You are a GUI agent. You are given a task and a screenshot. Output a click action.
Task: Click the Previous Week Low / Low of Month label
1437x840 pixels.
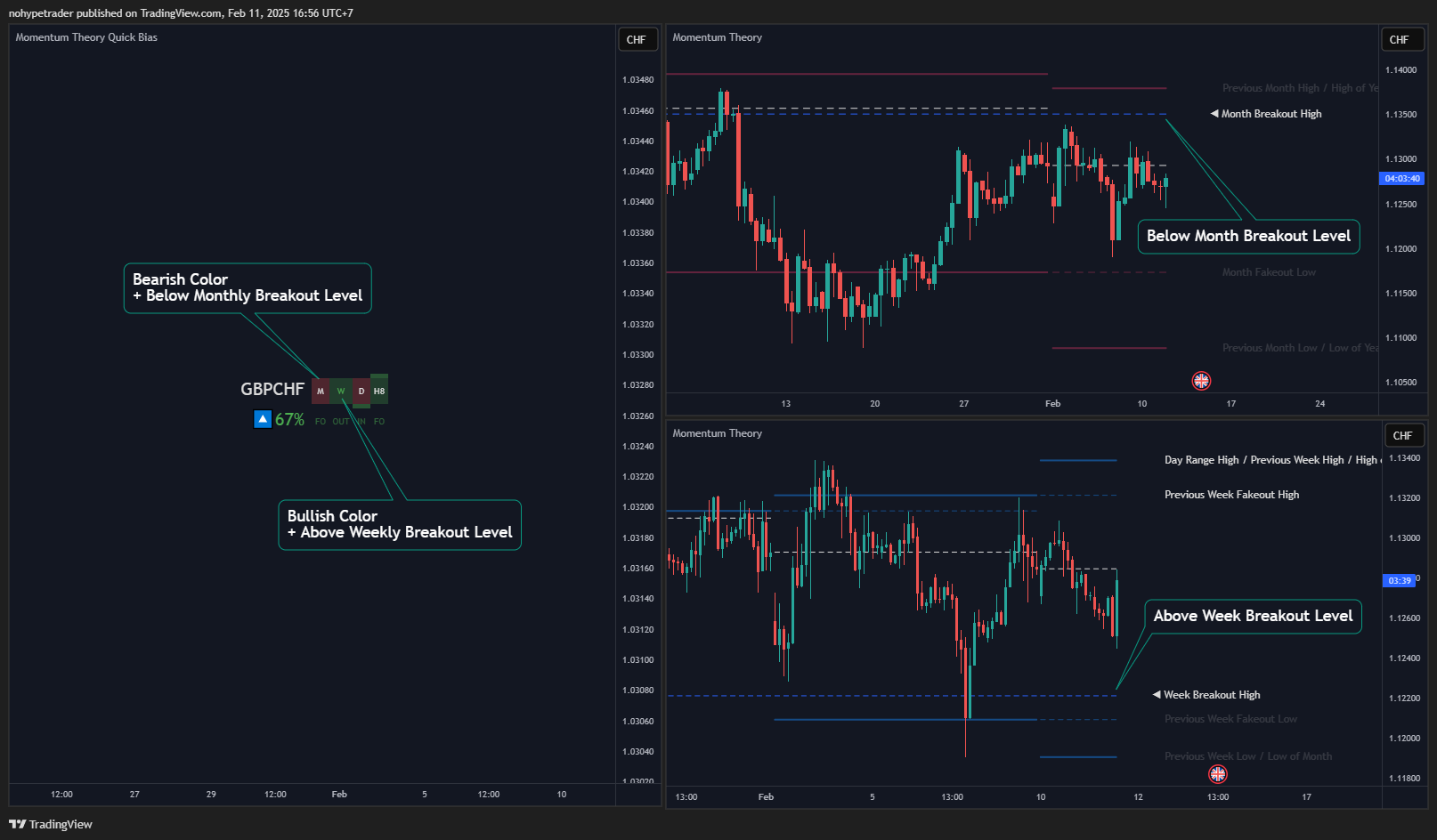point(1248,756)
